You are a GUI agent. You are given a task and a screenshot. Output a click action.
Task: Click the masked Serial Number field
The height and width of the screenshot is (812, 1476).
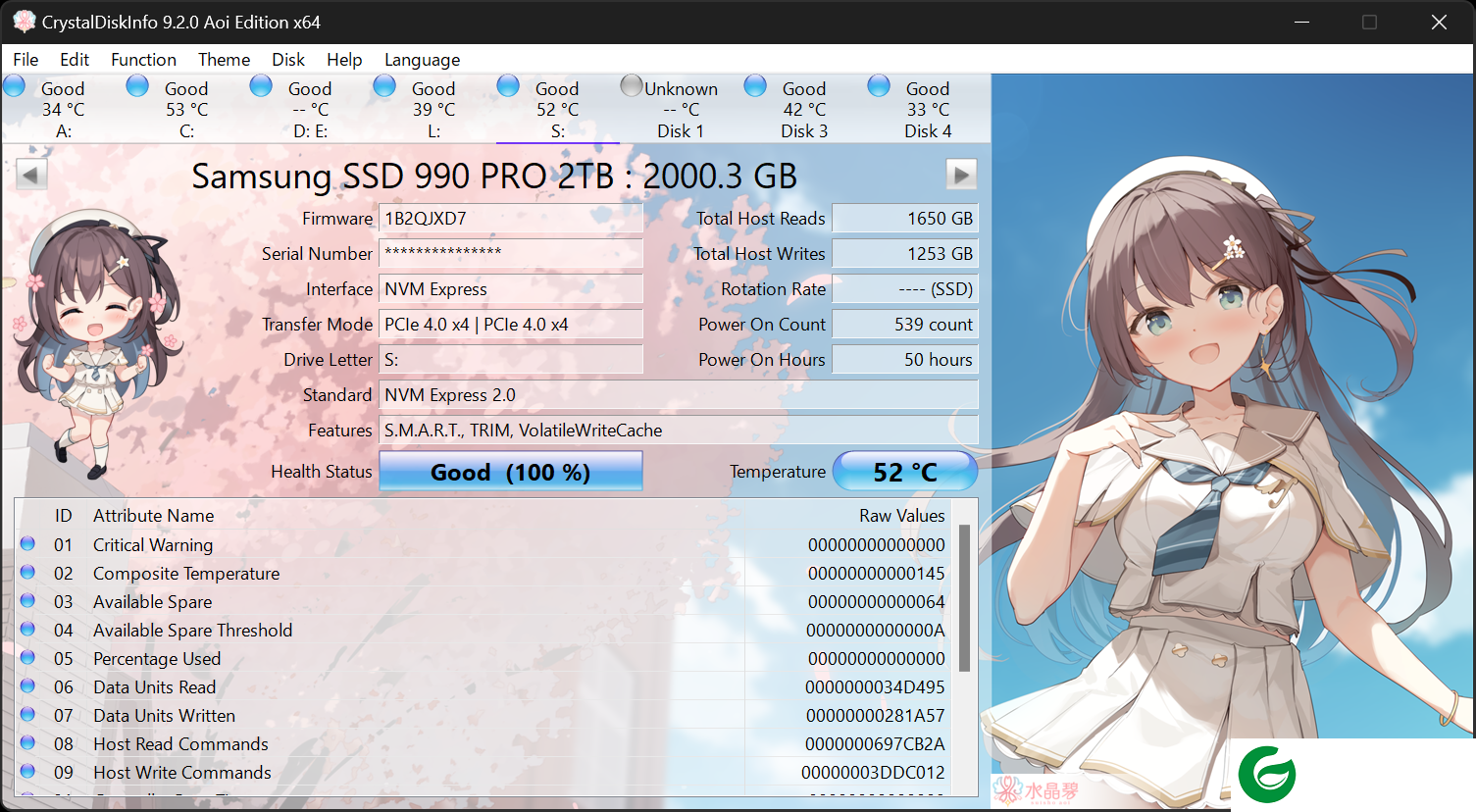coord(511,254)
